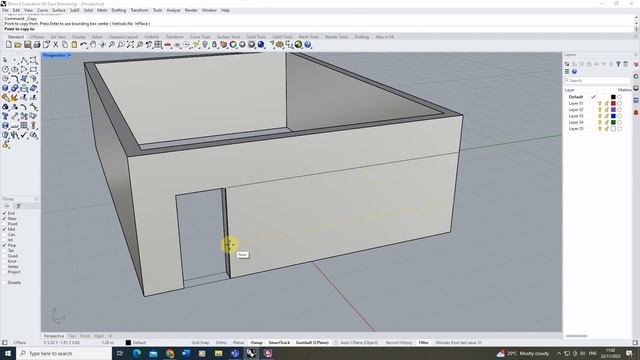Viewport: 640px width, 360px height.
Task: Enable the Cen osnap checkbox
Action: [x=4, y=234]
